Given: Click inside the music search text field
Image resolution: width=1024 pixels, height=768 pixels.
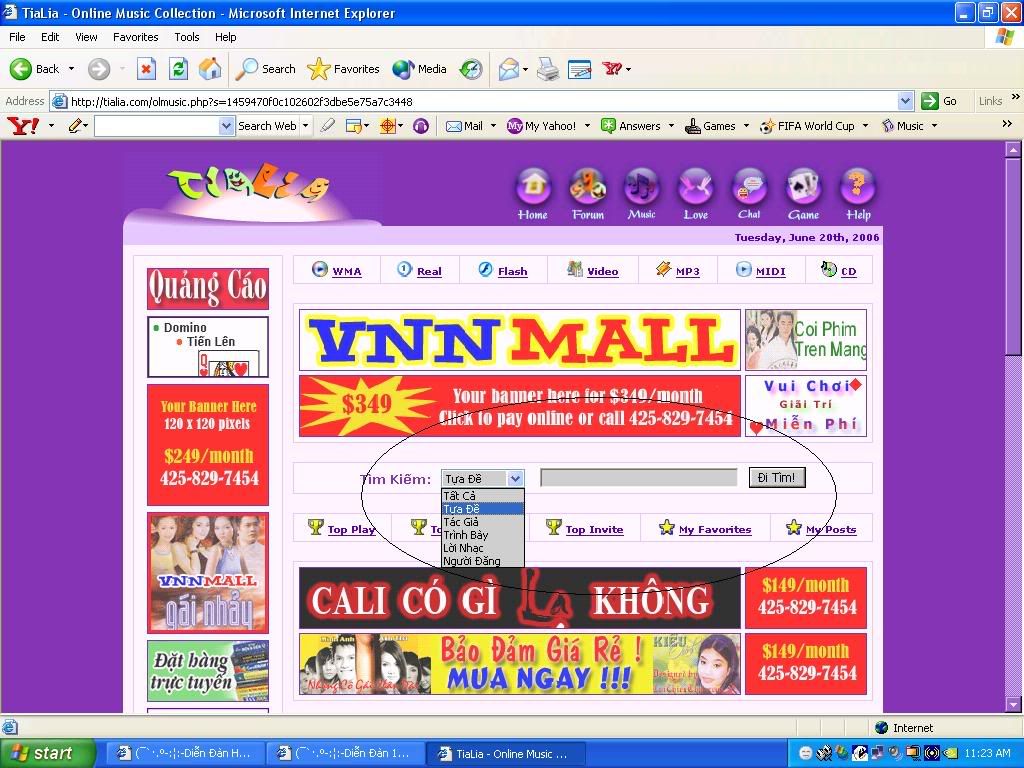Looking at the screenshot, I should click(638, 478).
